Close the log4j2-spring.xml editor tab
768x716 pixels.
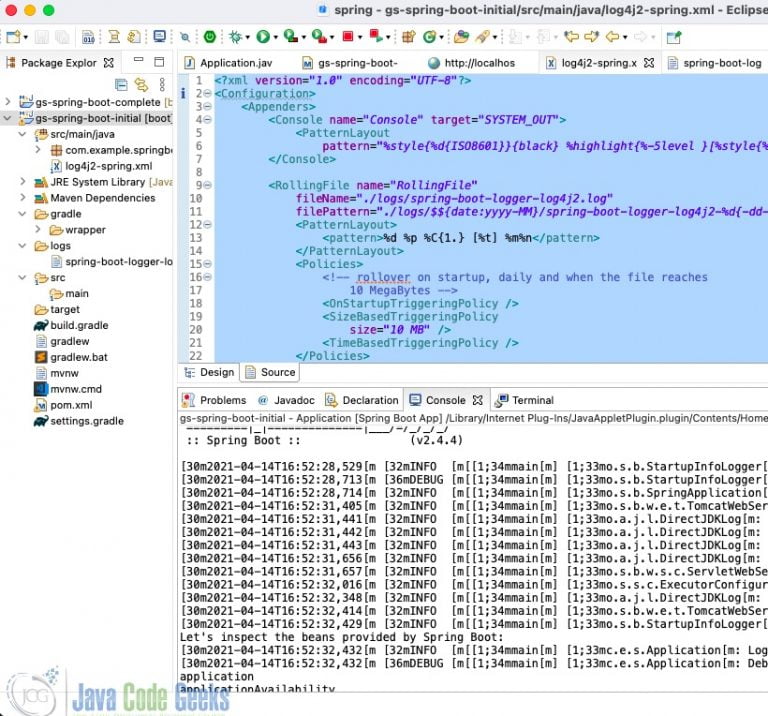649,63
